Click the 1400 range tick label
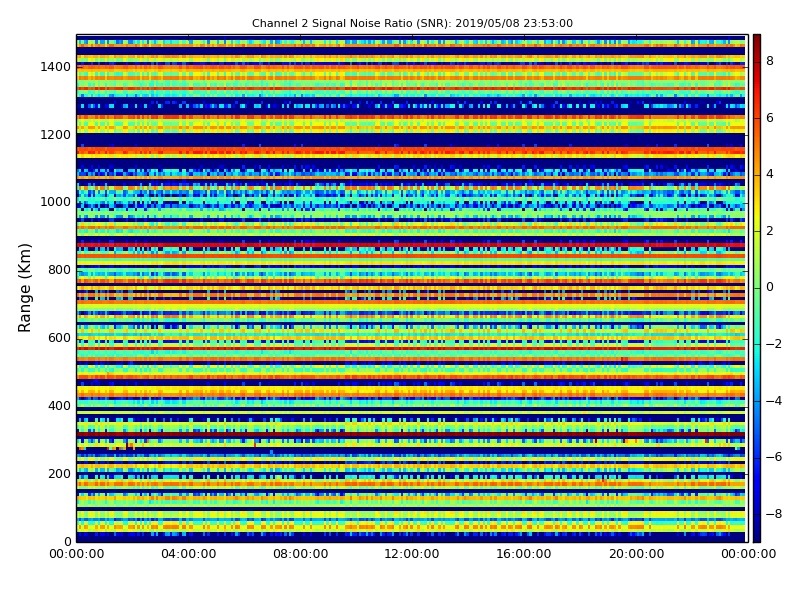The height and width of the screenshot is (600, 800). point(56,67)
